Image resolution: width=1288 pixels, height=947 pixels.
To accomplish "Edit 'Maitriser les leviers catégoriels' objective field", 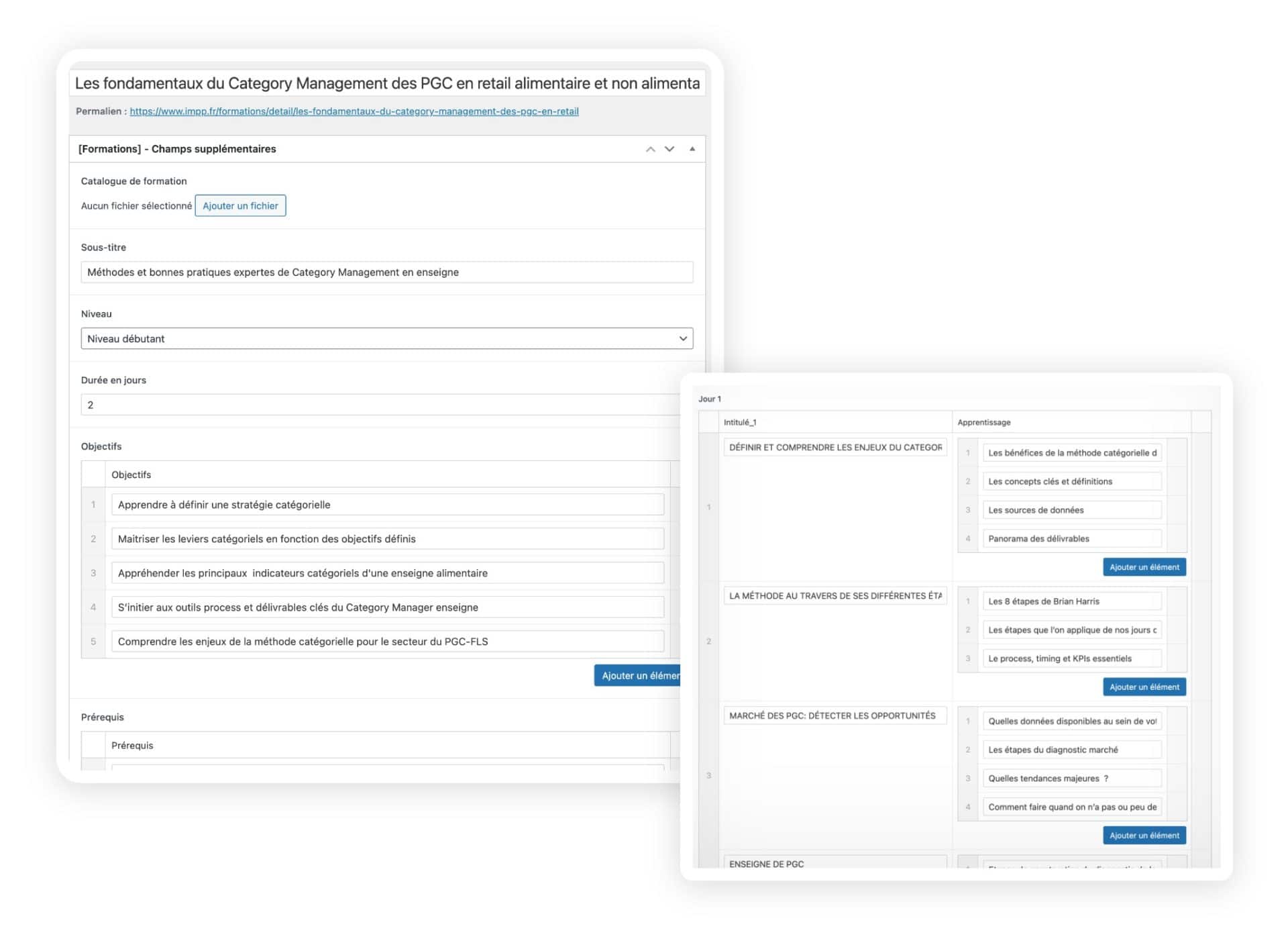I will click(387, 539).
